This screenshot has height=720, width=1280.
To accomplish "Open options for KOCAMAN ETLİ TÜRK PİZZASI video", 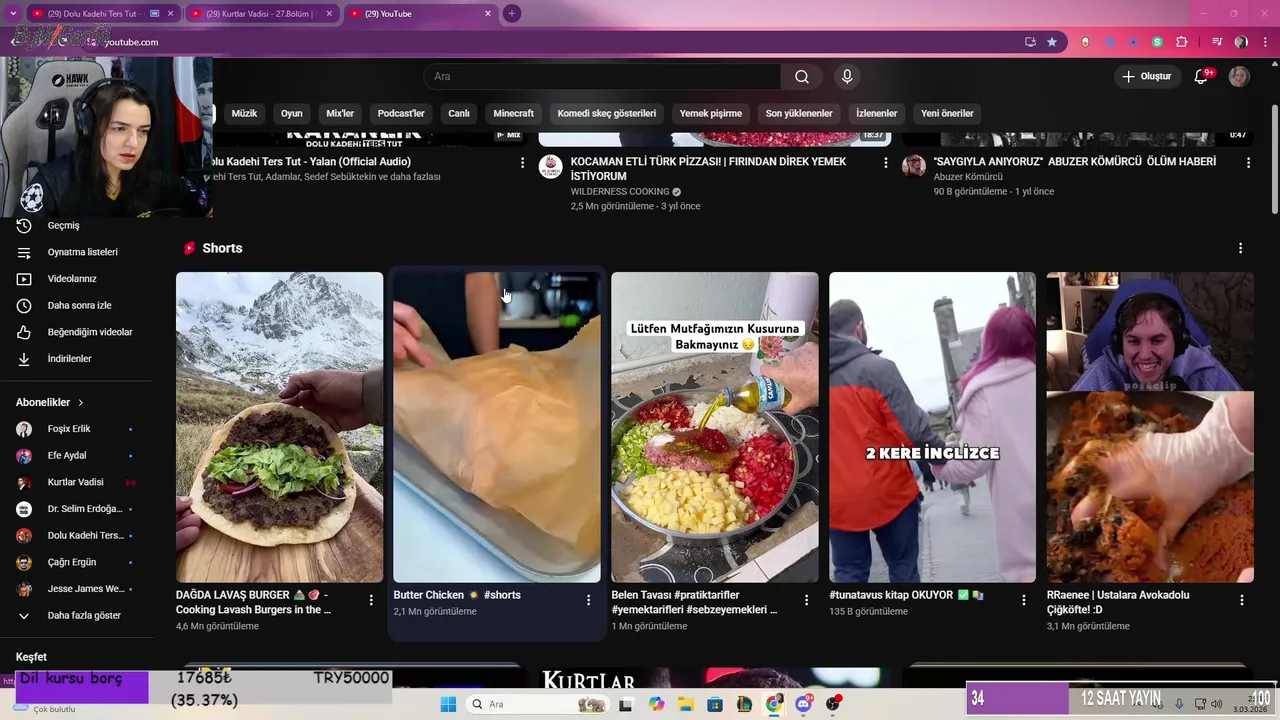I will point(885,162).
